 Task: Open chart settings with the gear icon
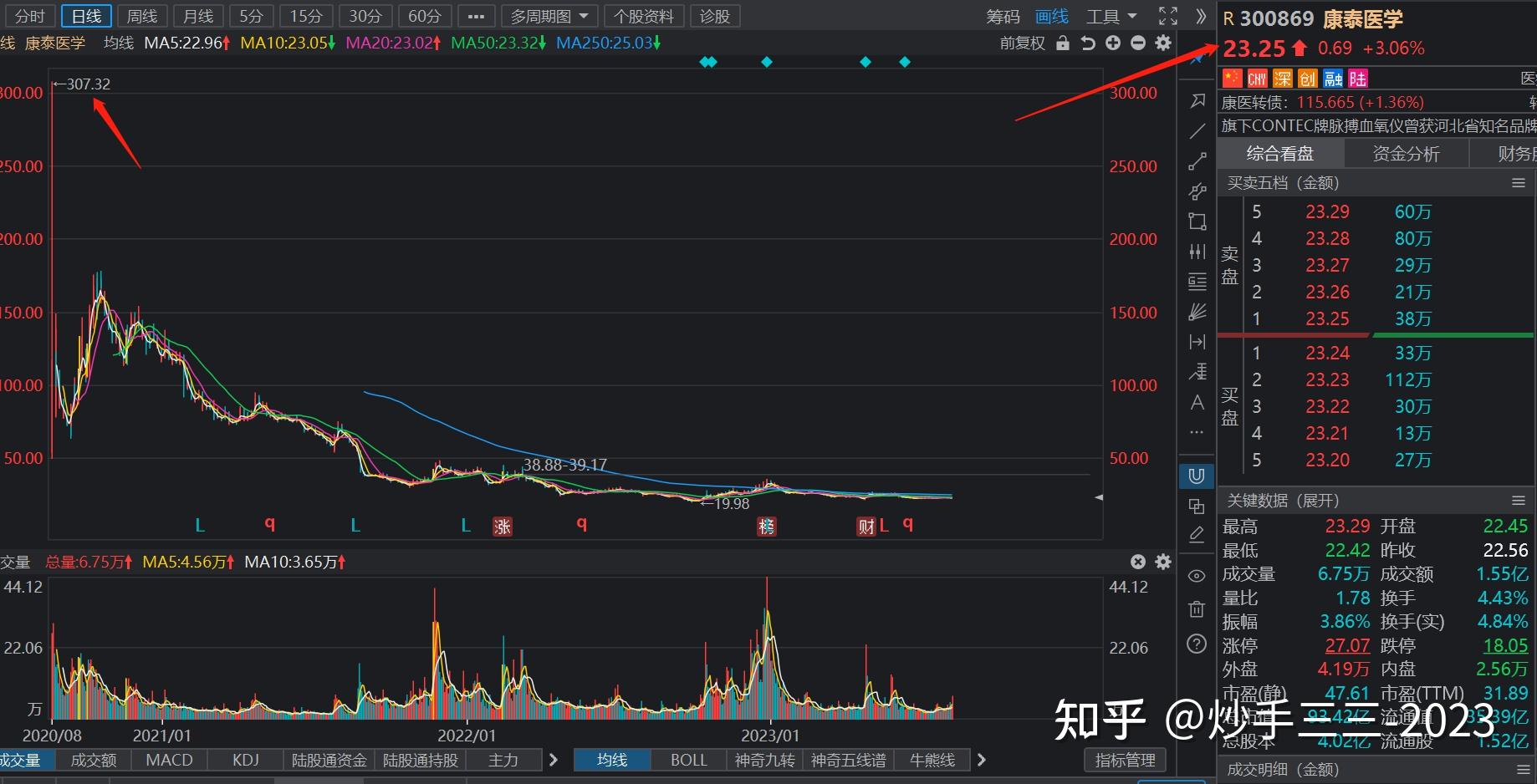(1163, 43)
